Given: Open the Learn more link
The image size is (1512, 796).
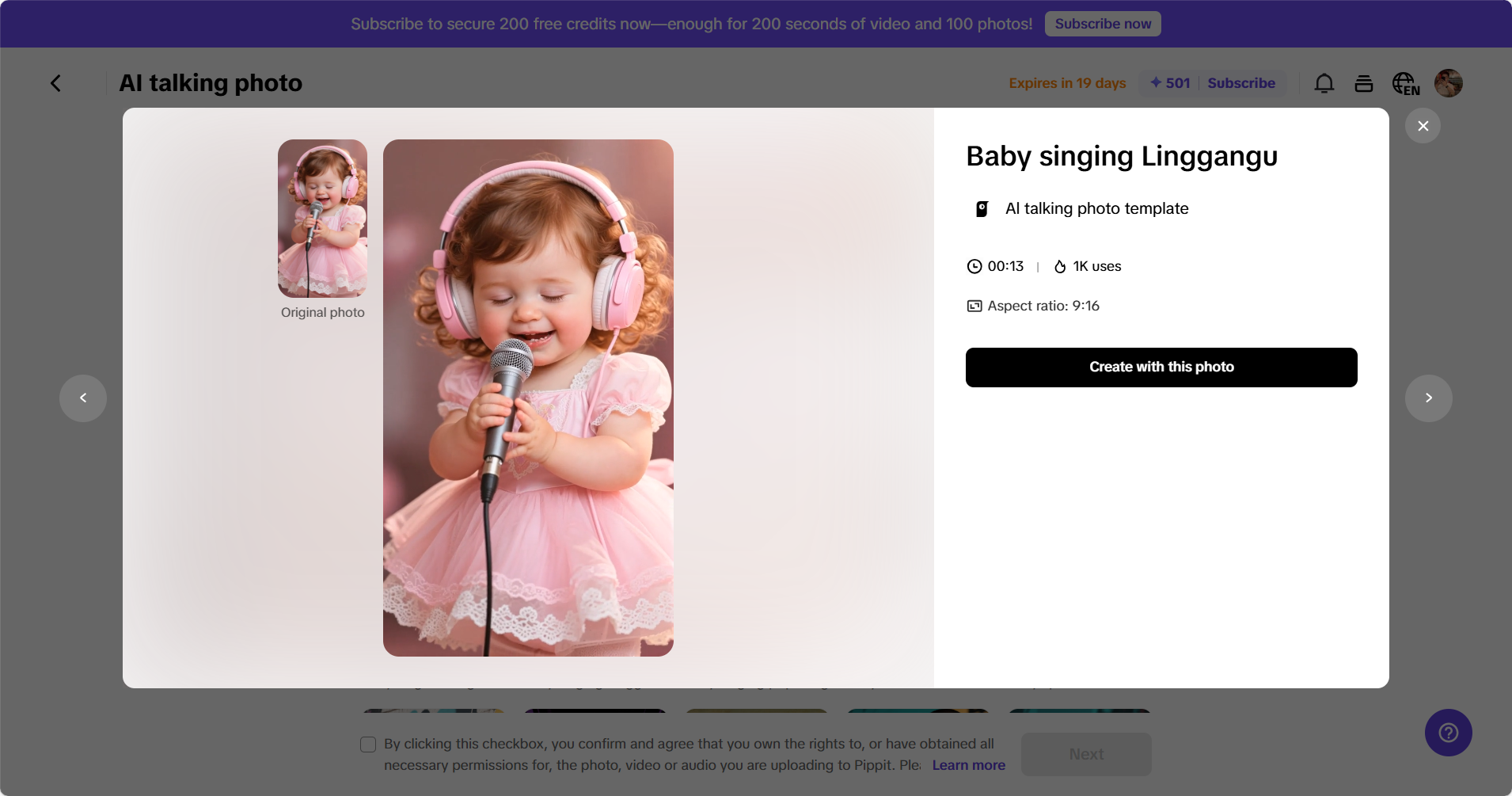Looking at the screenshot, I should tap(968, 765).
